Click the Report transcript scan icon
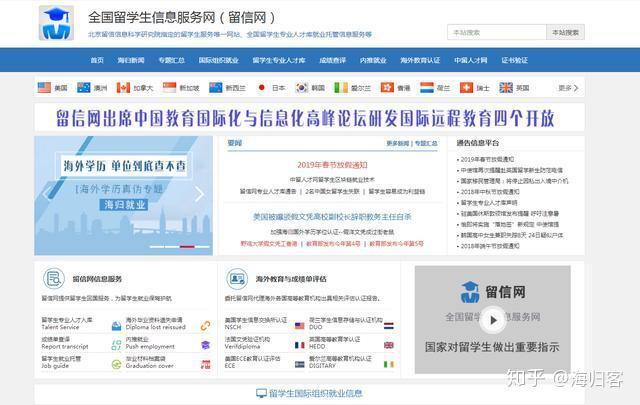This screenshot has width=640, height=405. point(116,345)
